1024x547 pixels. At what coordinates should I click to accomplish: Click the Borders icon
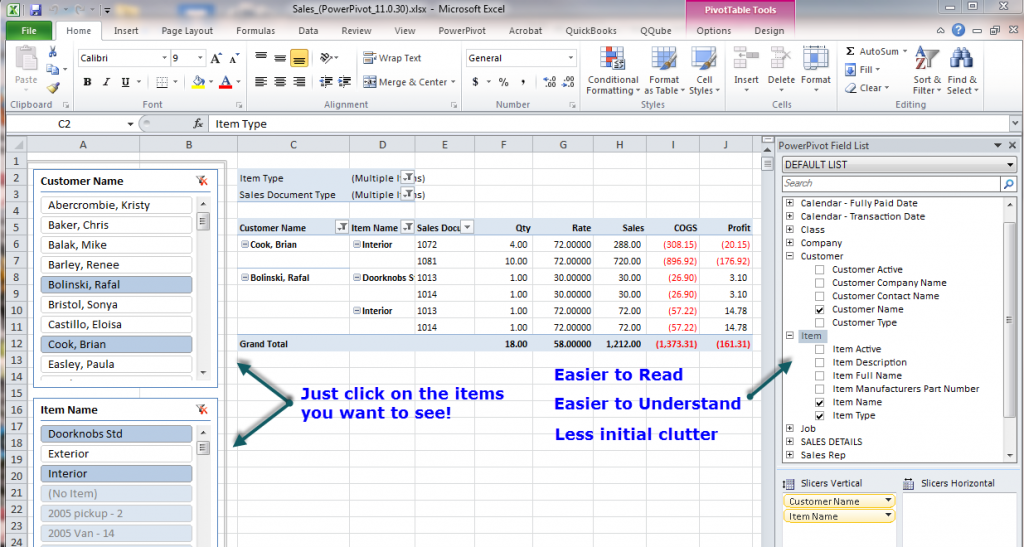pyautogui.click(x=162, y=82)
